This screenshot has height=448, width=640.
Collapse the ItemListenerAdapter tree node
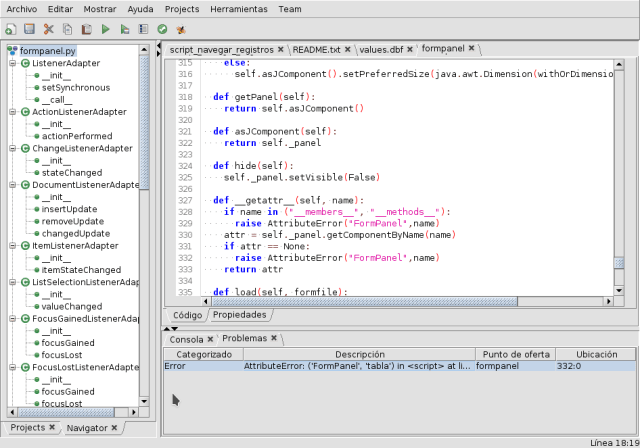pyautogui.click(x=12, y=246)
